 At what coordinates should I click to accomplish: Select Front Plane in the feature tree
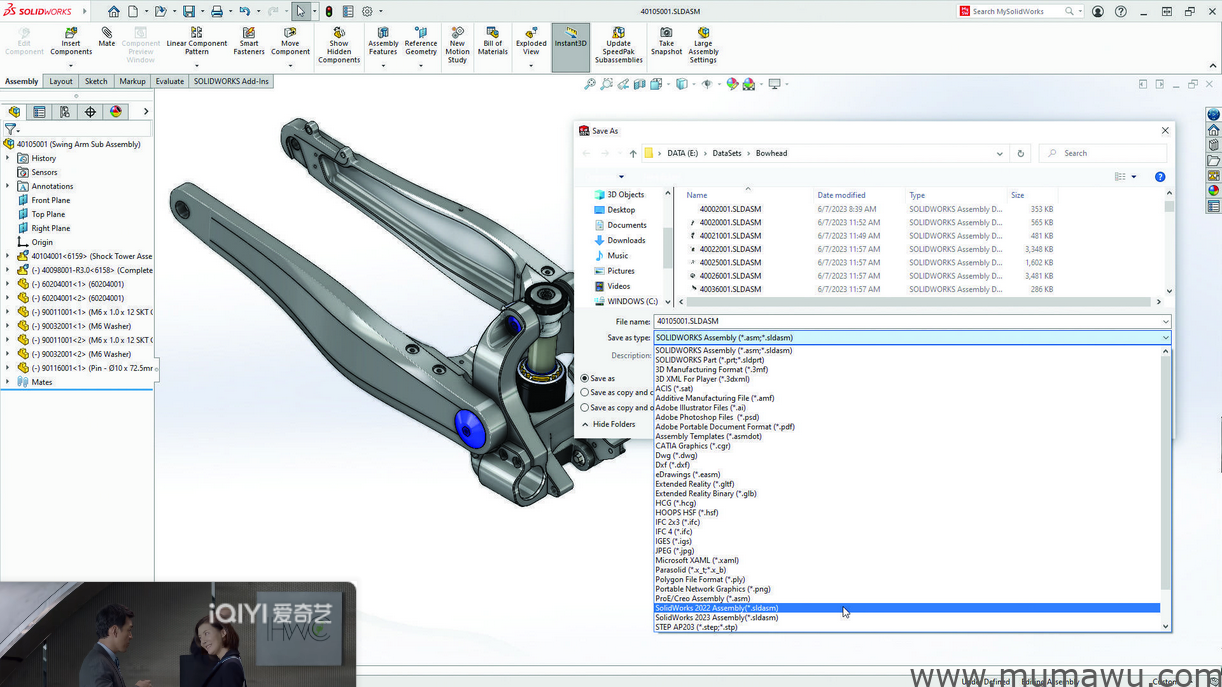(51, 200)
